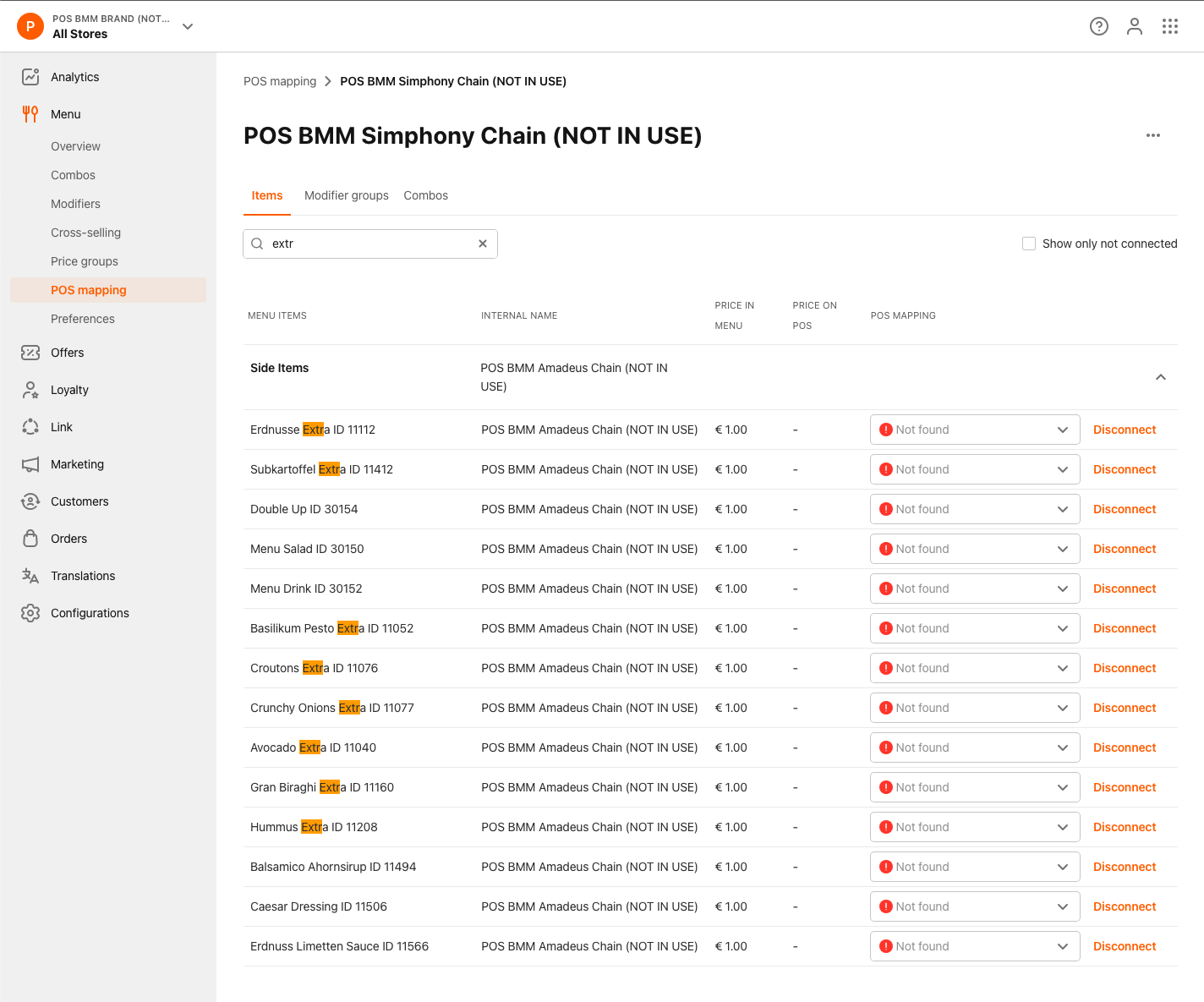
Task: Click the search input containing extr
Action: click(x=370, y=244)
